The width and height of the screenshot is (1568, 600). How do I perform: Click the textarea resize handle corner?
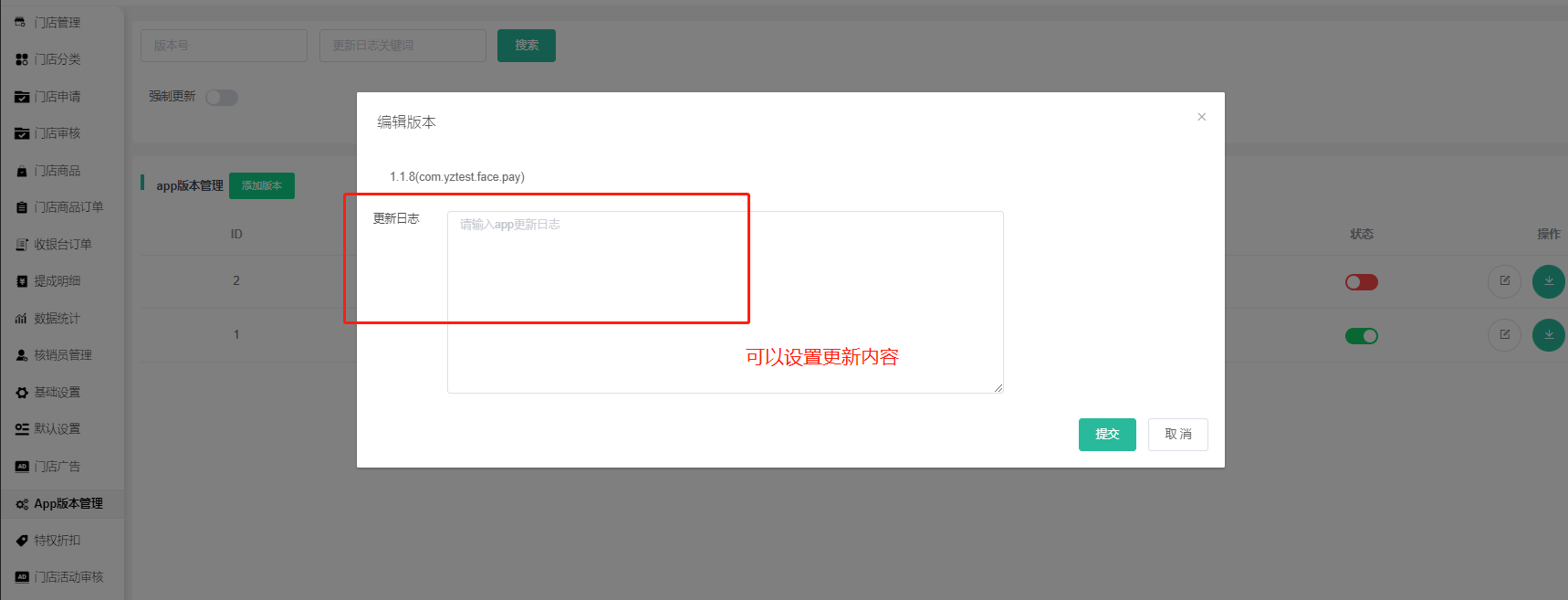coord(998,388)
